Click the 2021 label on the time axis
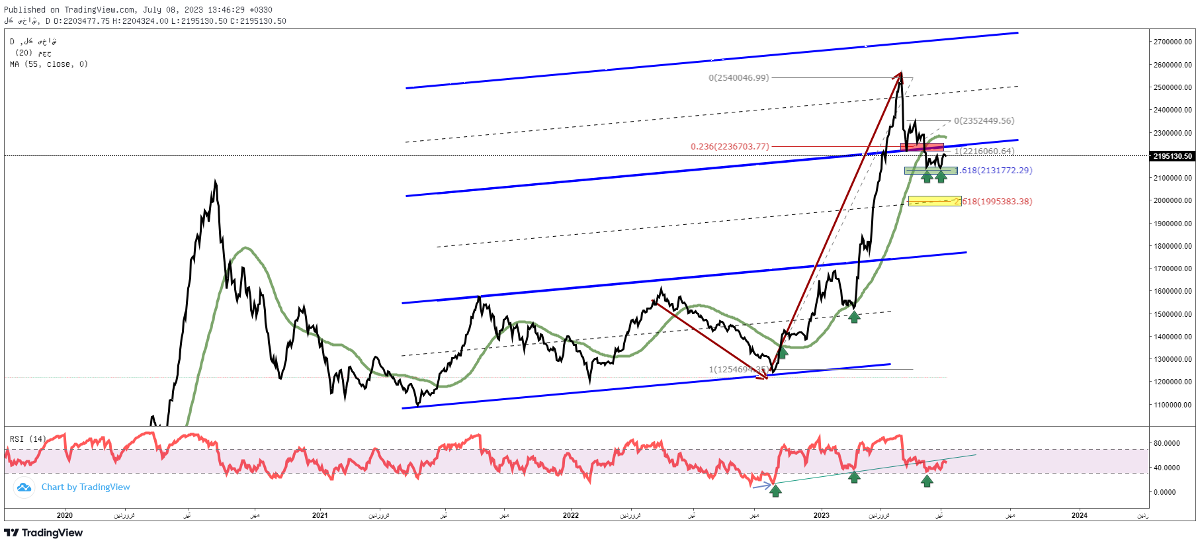Viewport: 1200px width, 545px height. [320, 515]
